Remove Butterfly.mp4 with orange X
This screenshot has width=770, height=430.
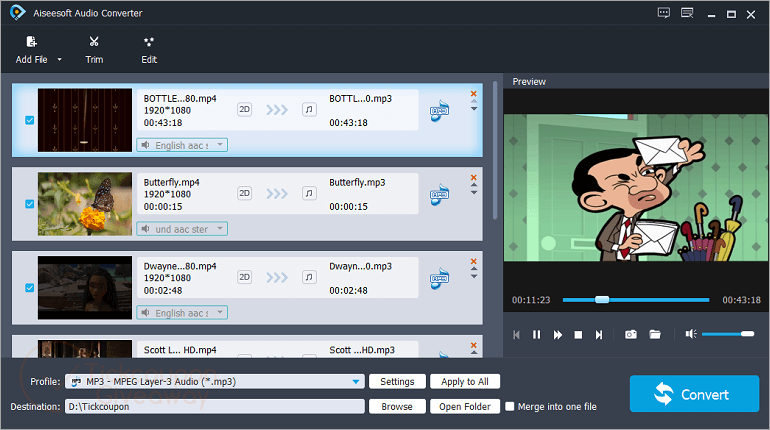tap(473, 177)
